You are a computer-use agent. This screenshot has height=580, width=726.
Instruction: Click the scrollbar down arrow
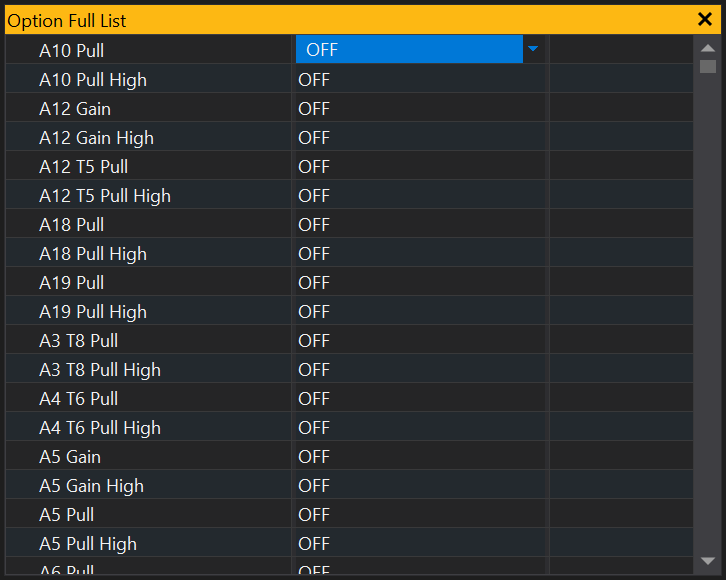[x=708, y=561]
